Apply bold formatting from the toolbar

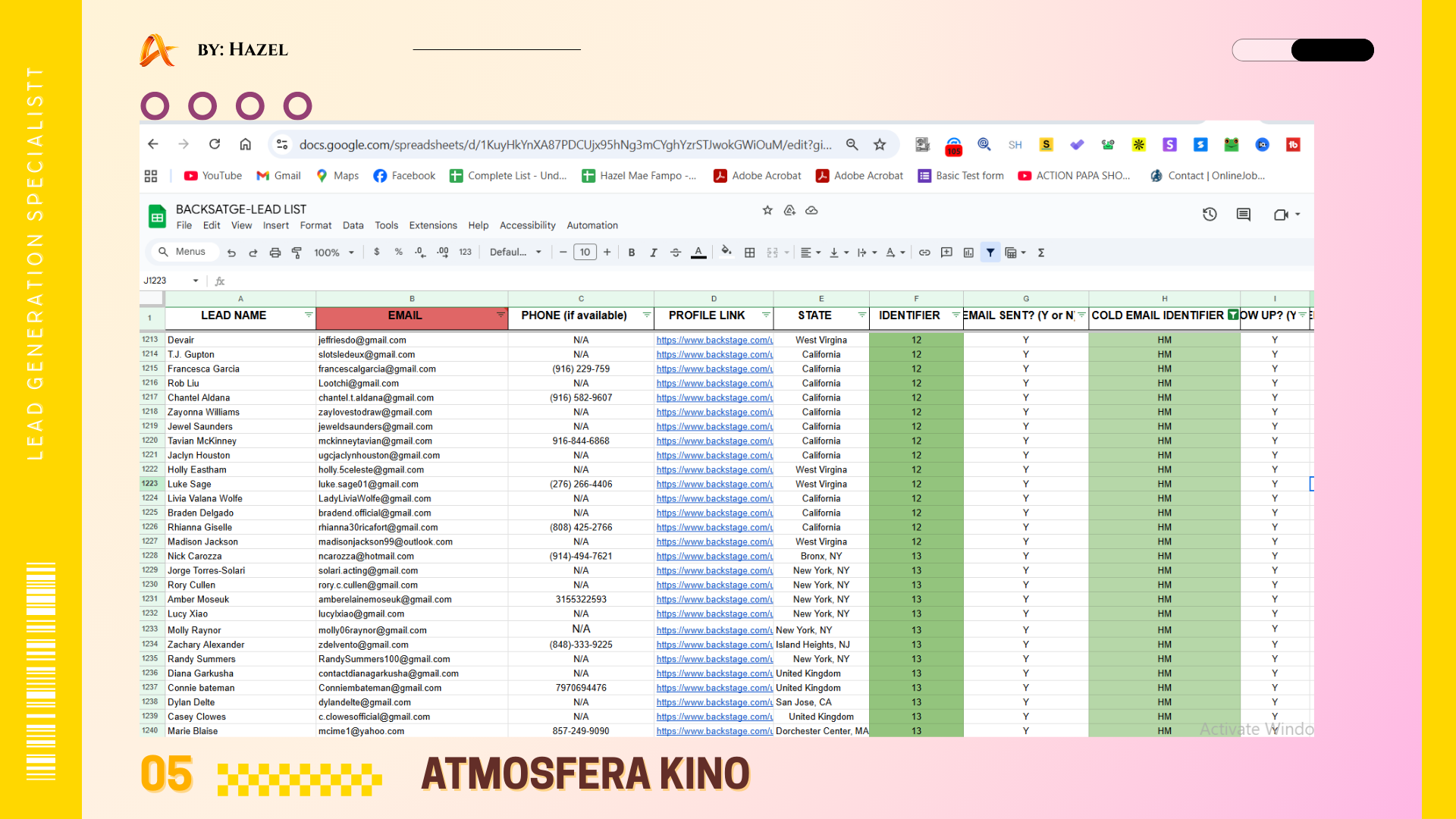coord(632,252)
